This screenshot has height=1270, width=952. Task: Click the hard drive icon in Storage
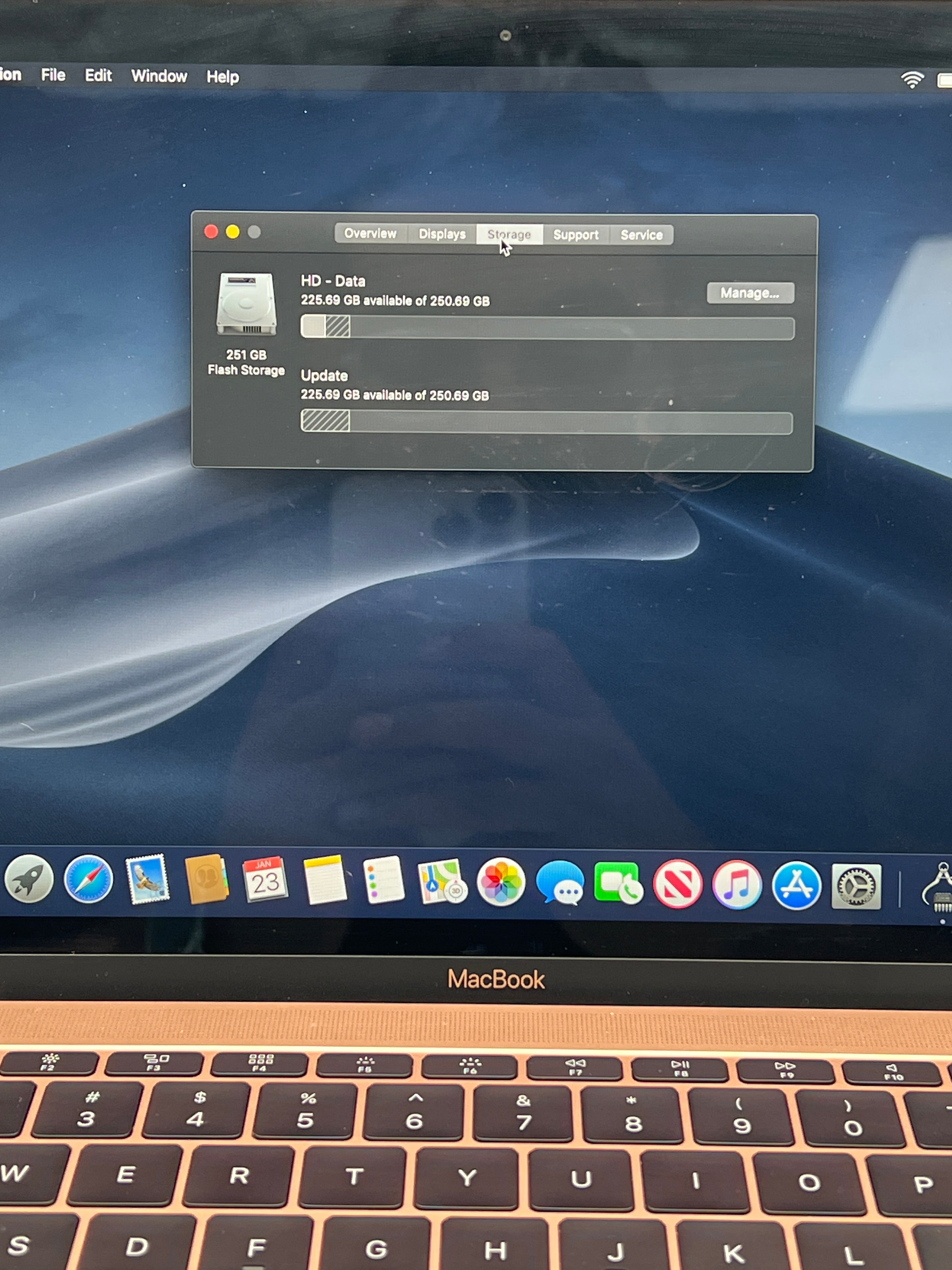click(x=246, y=304)
